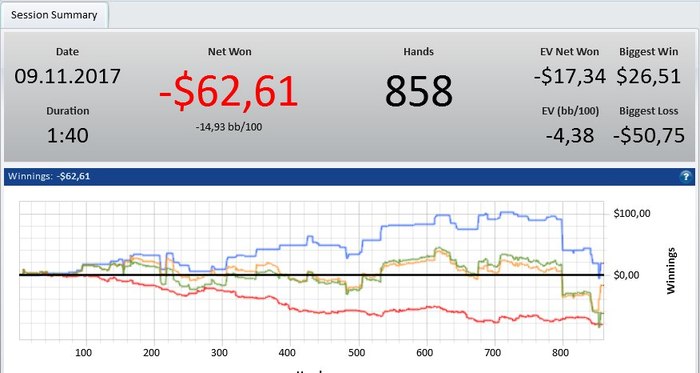Viewport: 700px width, 373px height.
Task: Click the EV Net Won label
Action: 570,52
